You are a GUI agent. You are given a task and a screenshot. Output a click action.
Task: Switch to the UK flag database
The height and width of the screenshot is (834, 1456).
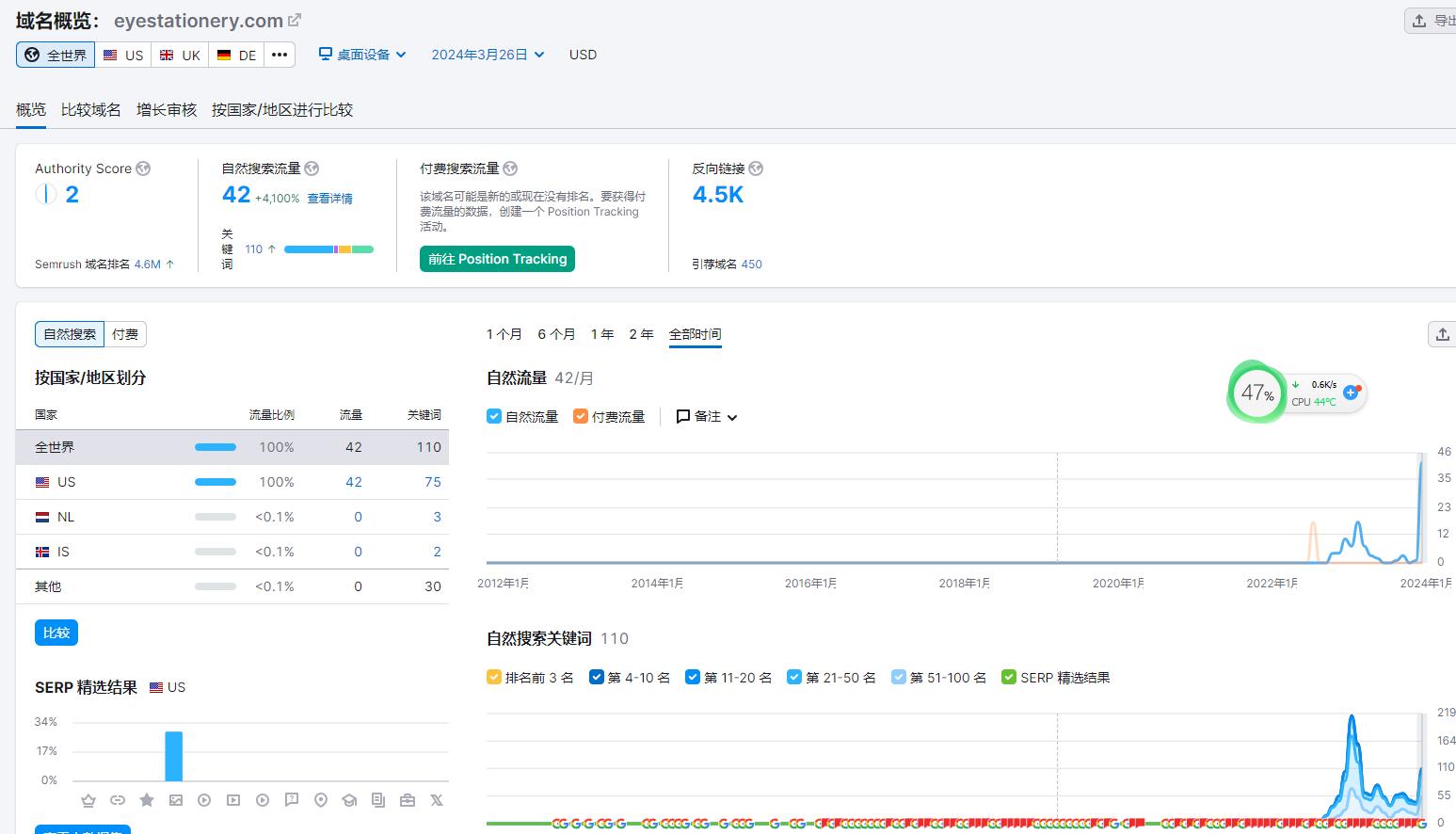(x=180, y=55)
